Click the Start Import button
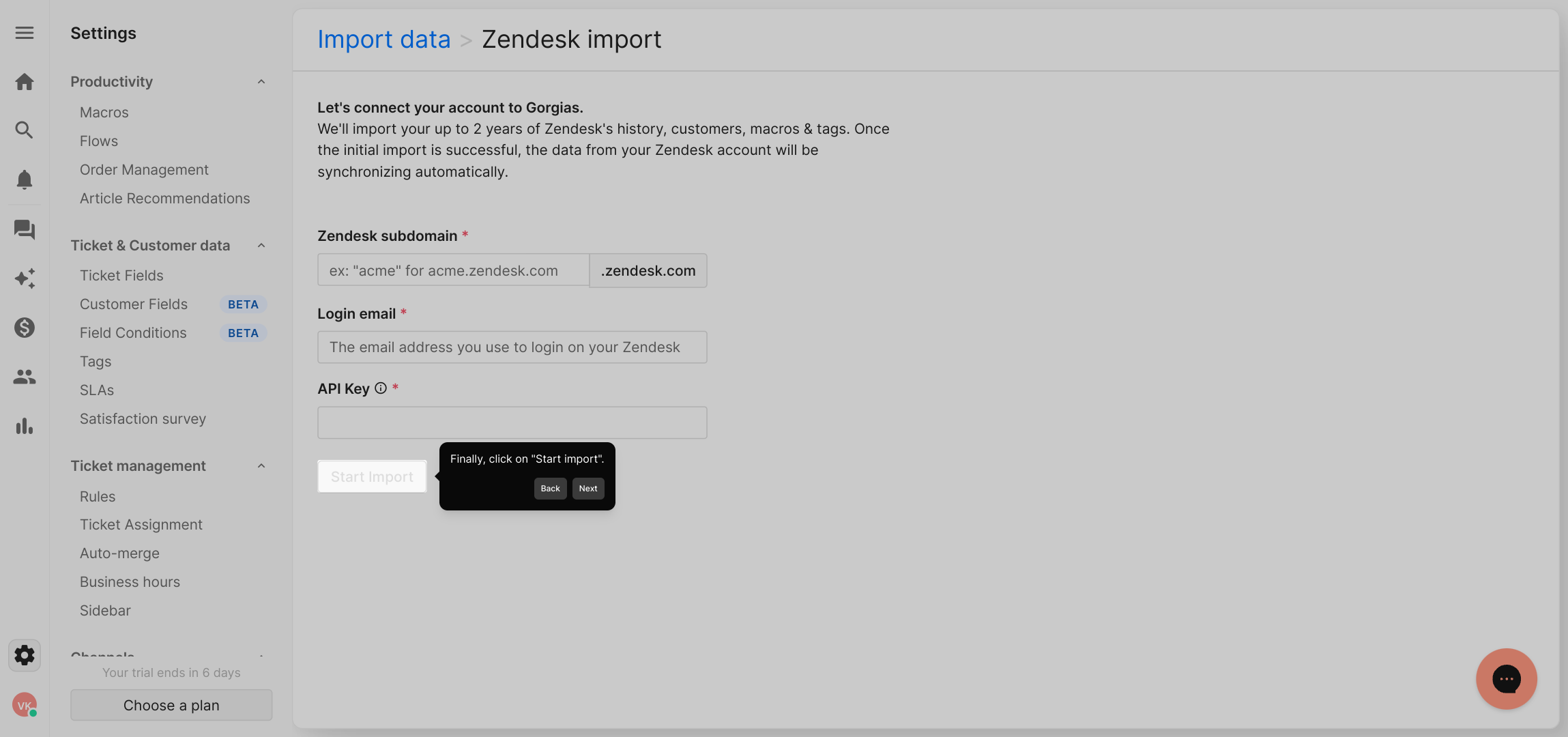Screen dimensions: 1568x737 point(372,476)
